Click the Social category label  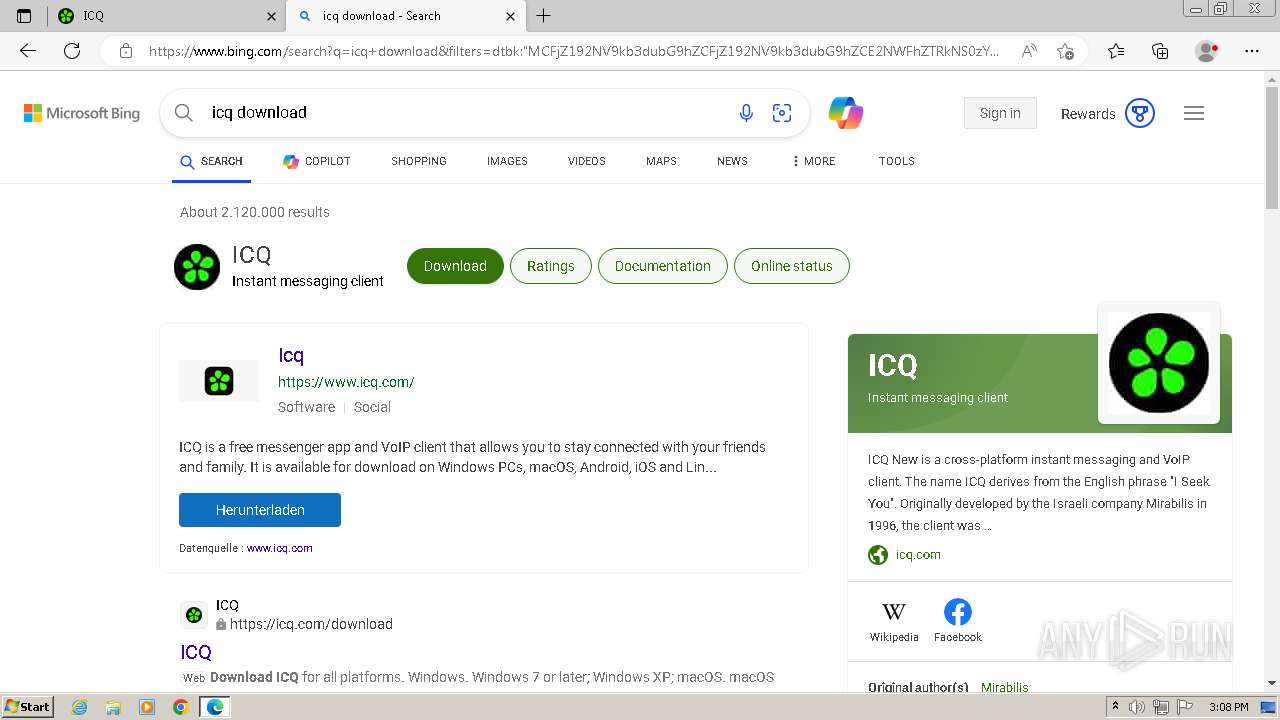coord(372,407)
